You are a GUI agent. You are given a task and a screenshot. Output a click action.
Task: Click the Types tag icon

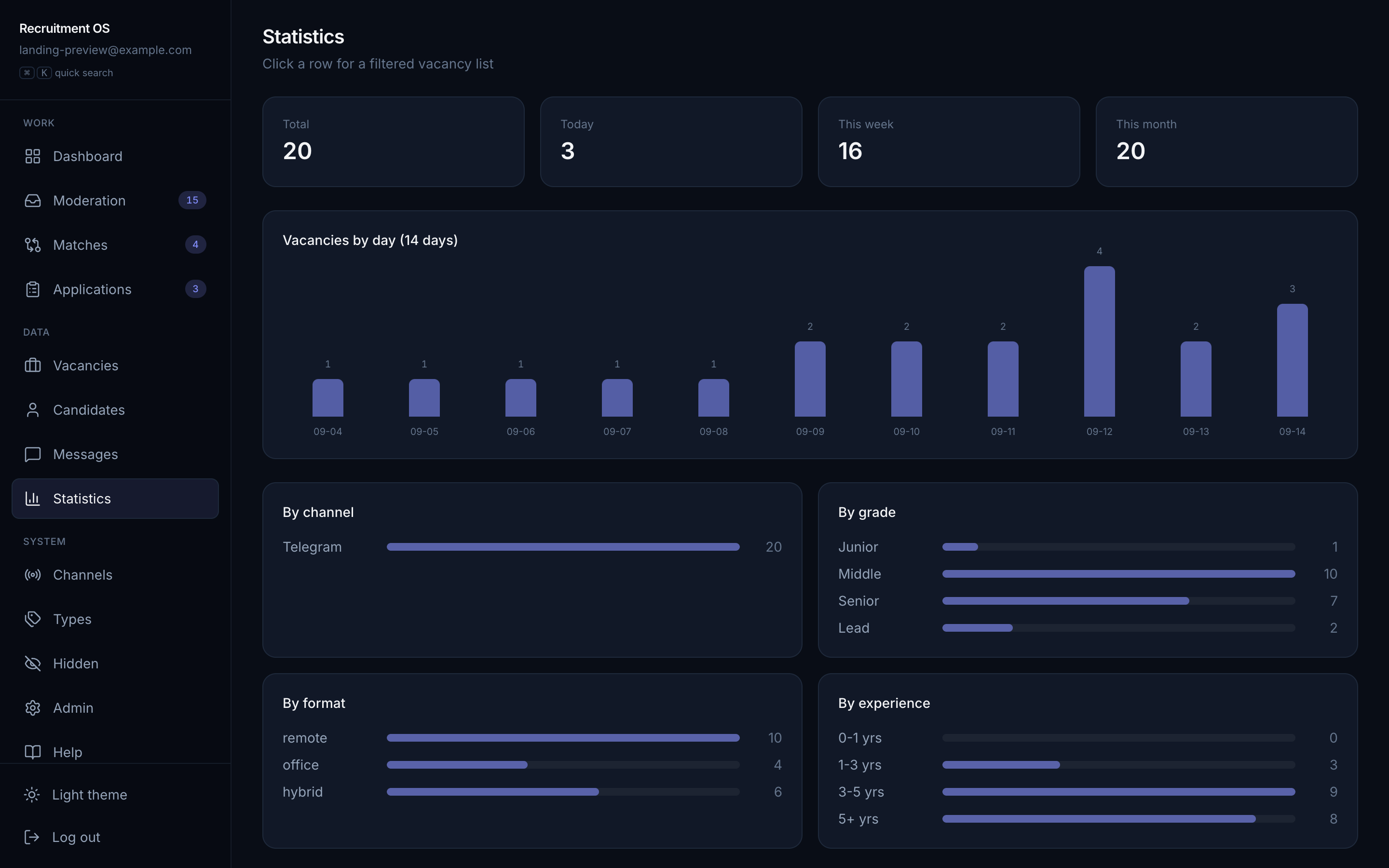tap(33, 619)
